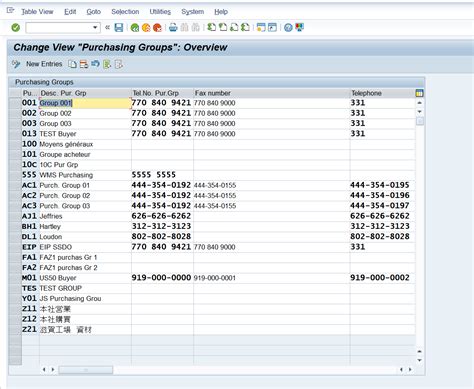Viewport: 474px width, 389px height.
Task: Click the Next Page icon
Action: tap(234, 27)
